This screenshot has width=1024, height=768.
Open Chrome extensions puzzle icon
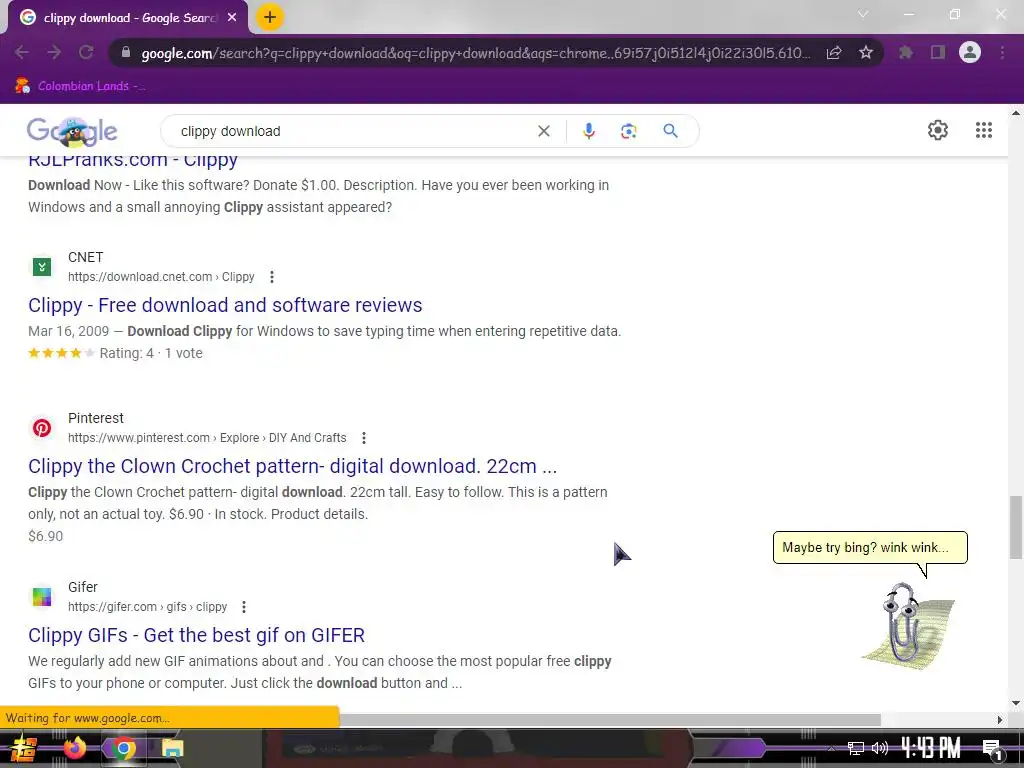906,52
